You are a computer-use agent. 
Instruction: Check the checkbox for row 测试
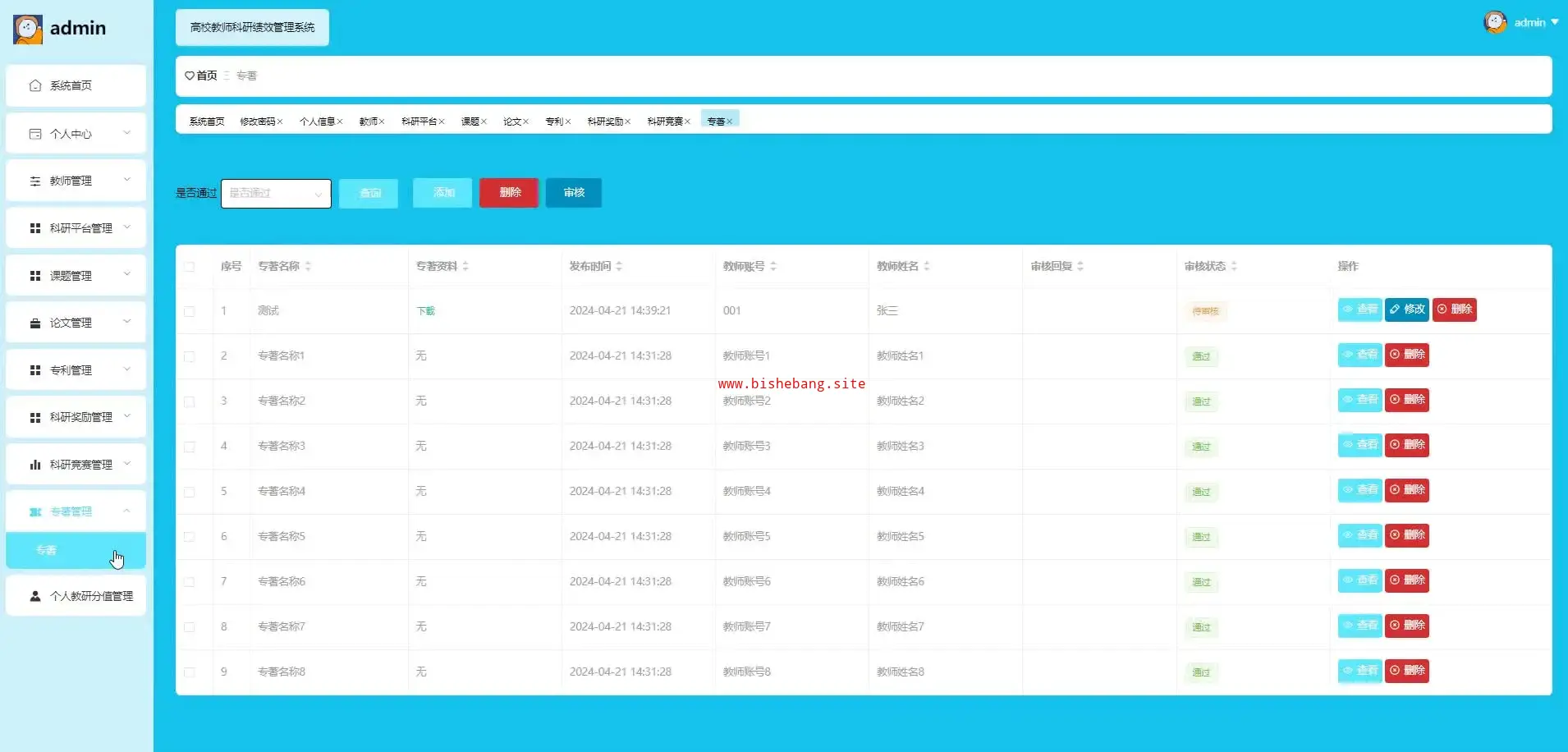pos(190,312)
